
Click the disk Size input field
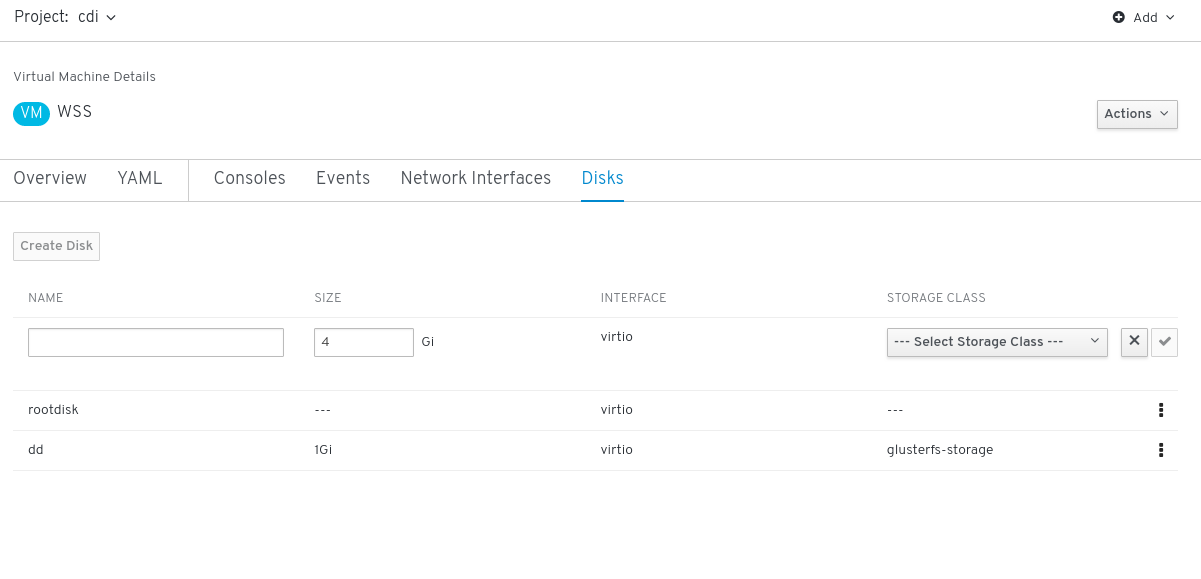tap(363, 342)
